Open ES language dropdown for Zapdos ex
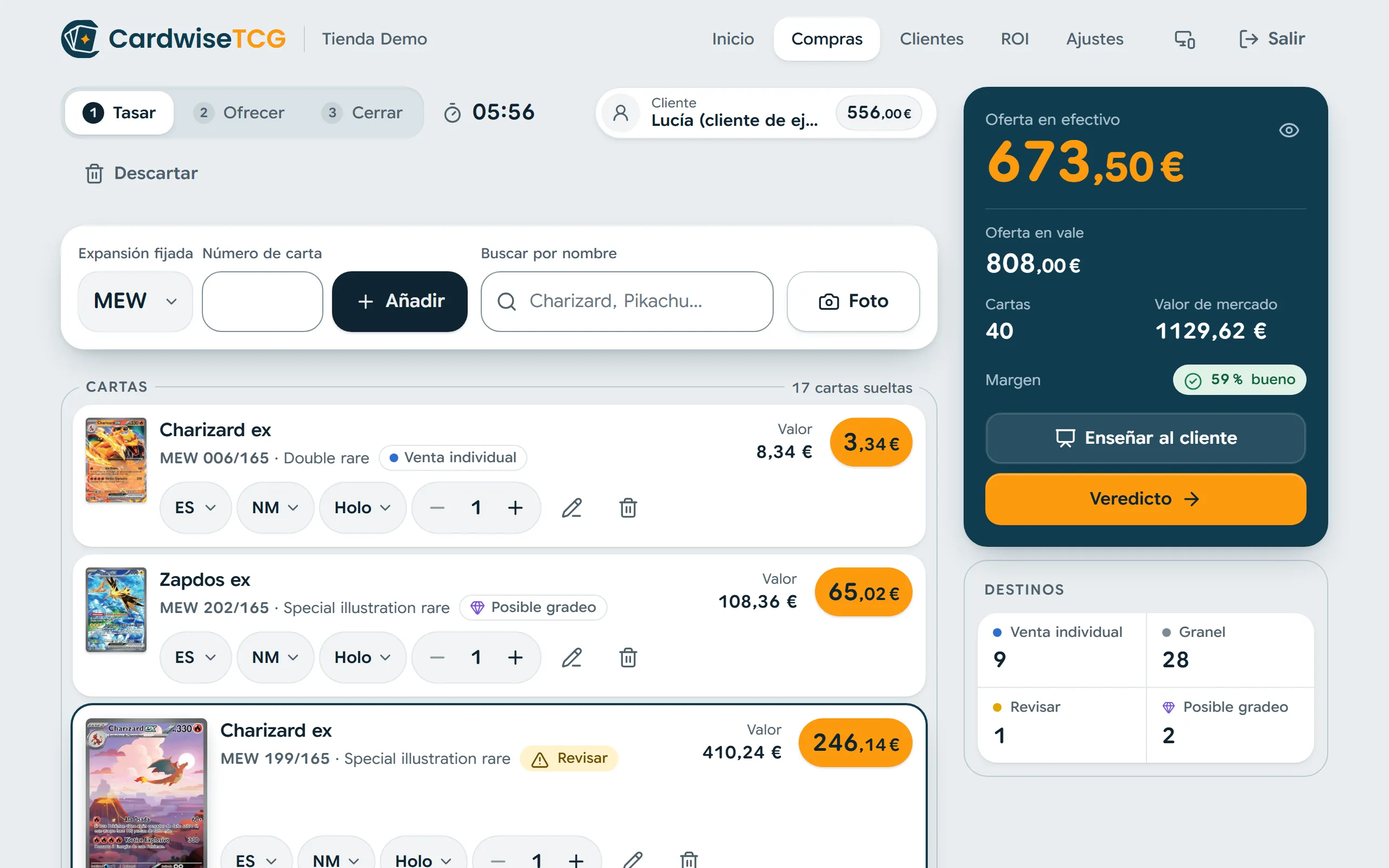Viewport: 1389px width, 868px height. 196,658
